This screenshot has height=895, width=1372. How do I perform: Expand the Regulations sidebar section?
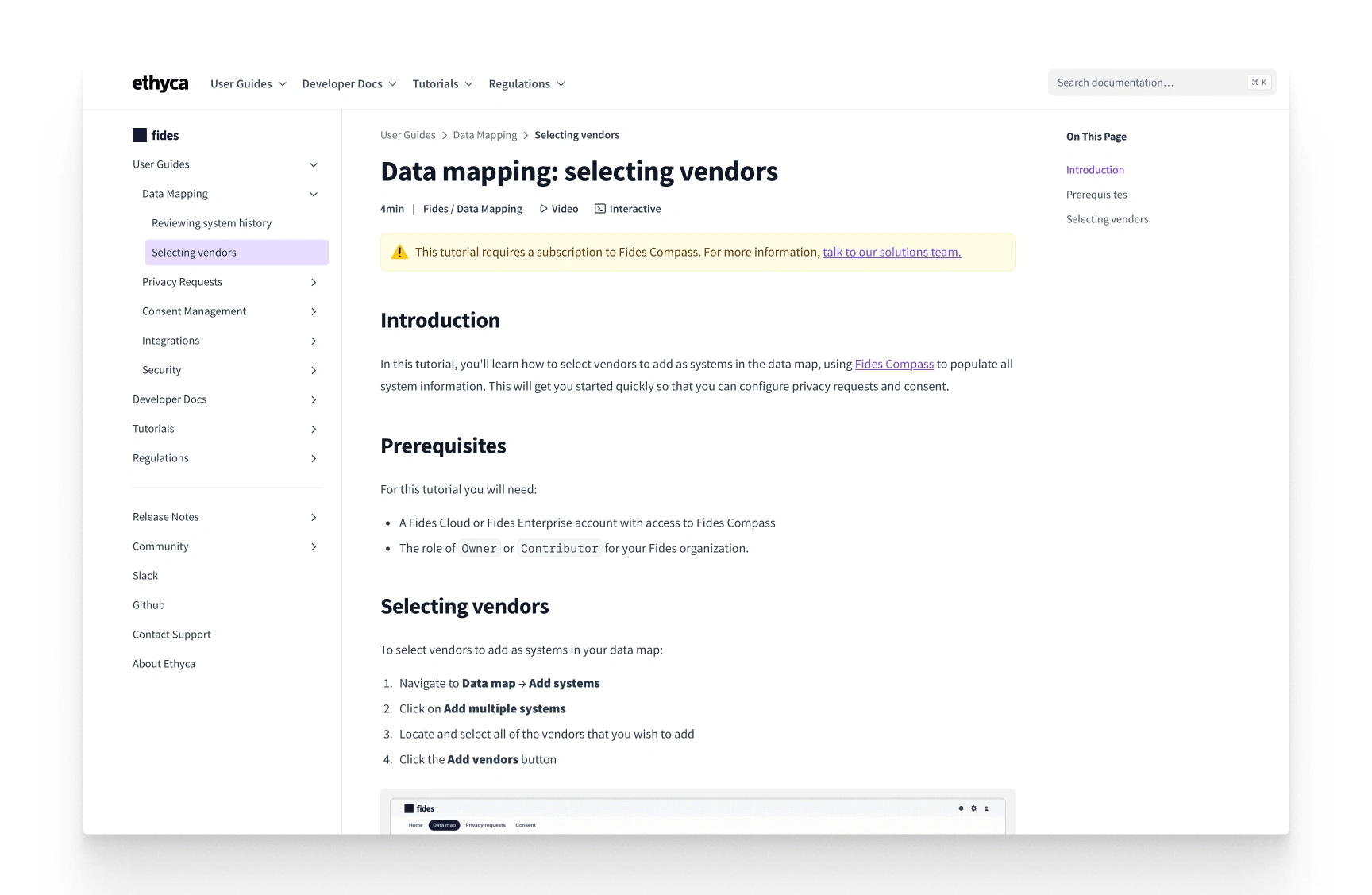pos(314,459)
